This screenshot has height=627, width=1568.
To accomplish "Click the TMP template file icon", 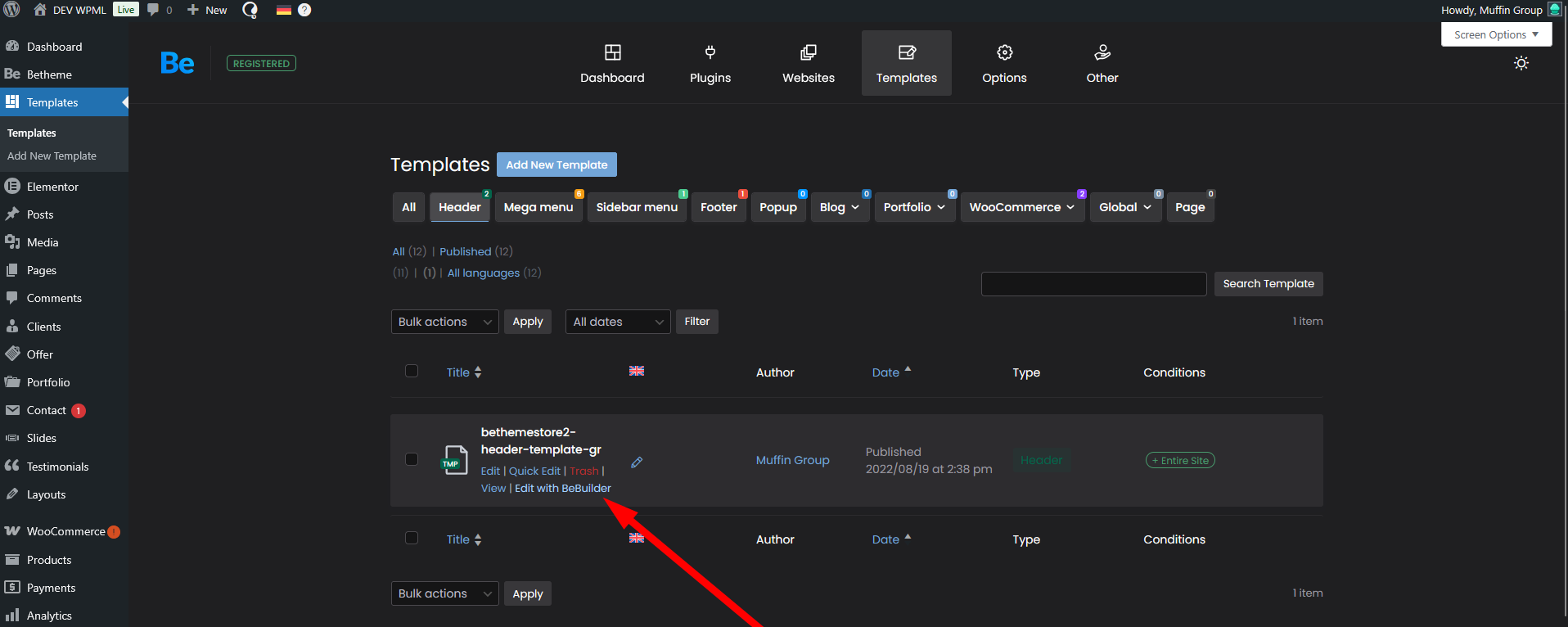I will [x=455, y=460].
